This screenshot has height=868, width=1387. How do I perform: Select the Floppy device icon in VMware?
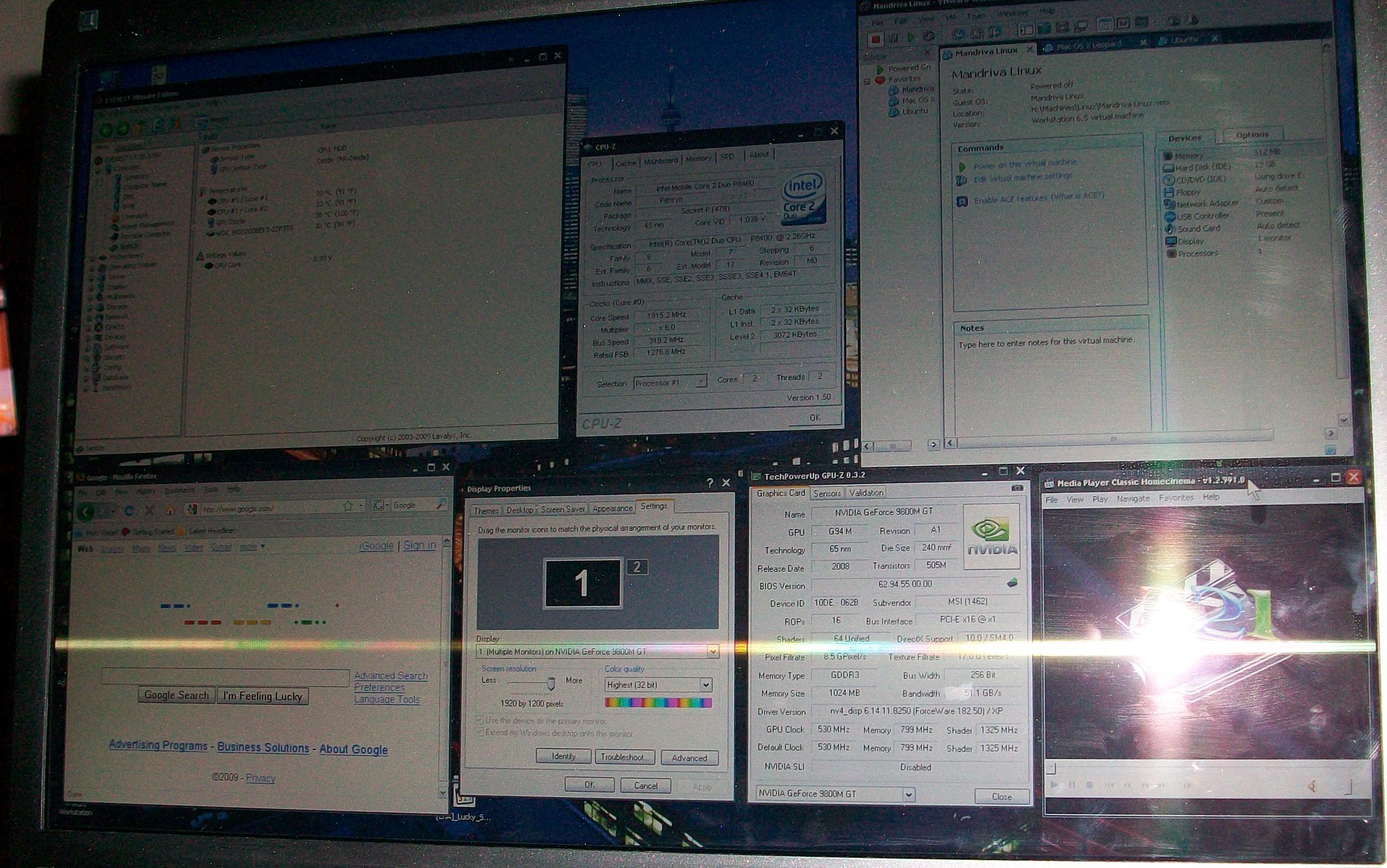1168,192
